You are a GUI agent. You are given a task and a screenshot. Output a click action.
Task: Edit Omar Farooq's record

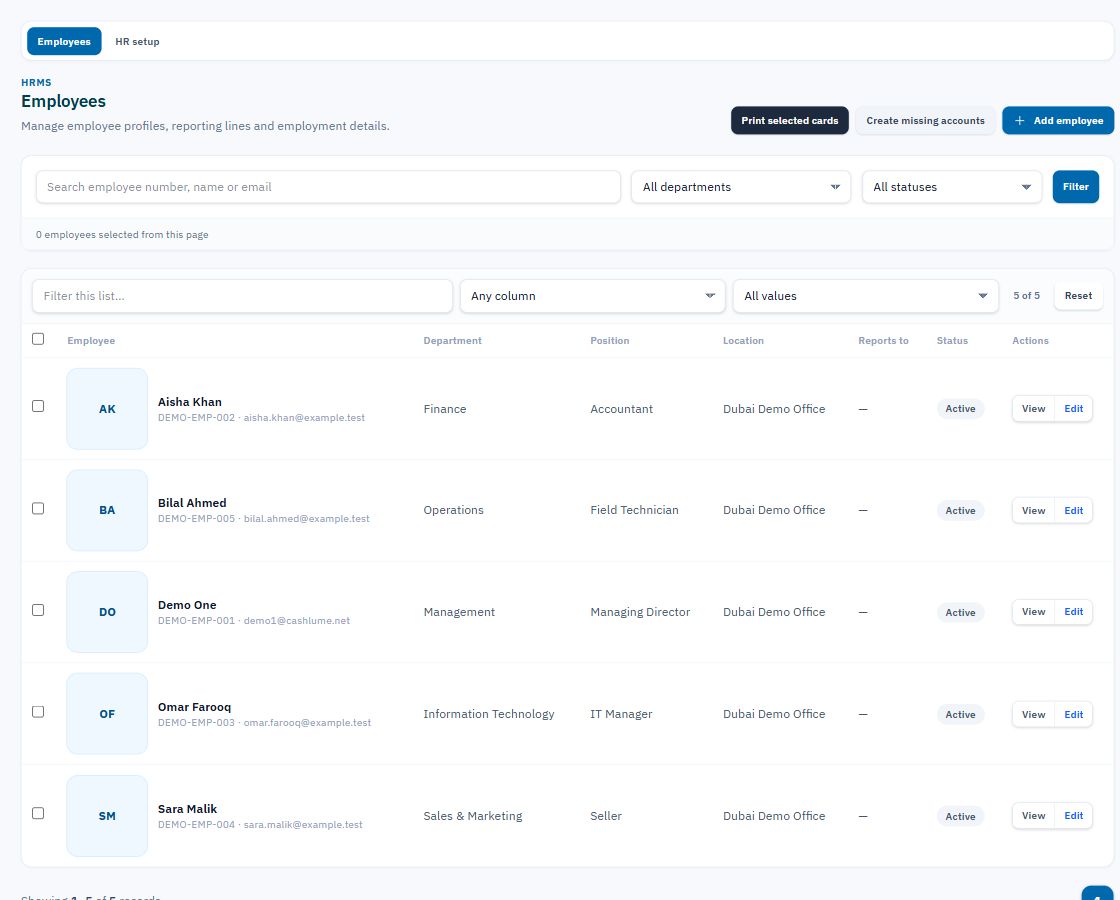(x=1074, y=714)
